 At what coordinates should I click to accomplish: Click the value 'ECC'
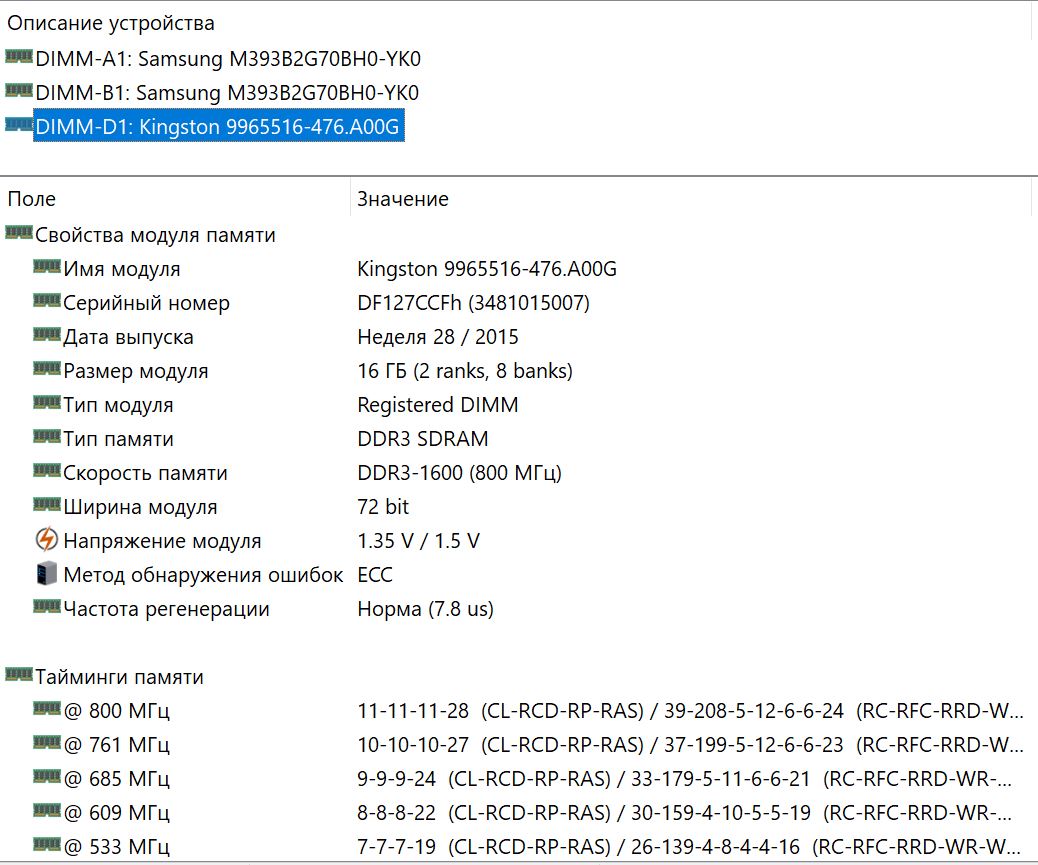375,575
